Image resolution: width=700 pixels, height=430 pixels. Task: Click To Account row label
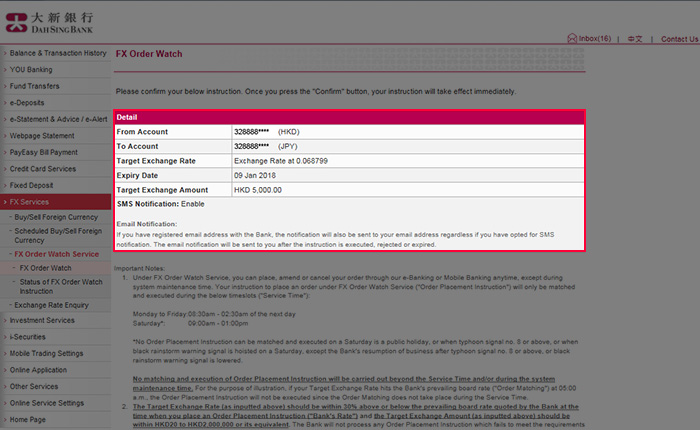pyautogui.click(x=138, y=146)
